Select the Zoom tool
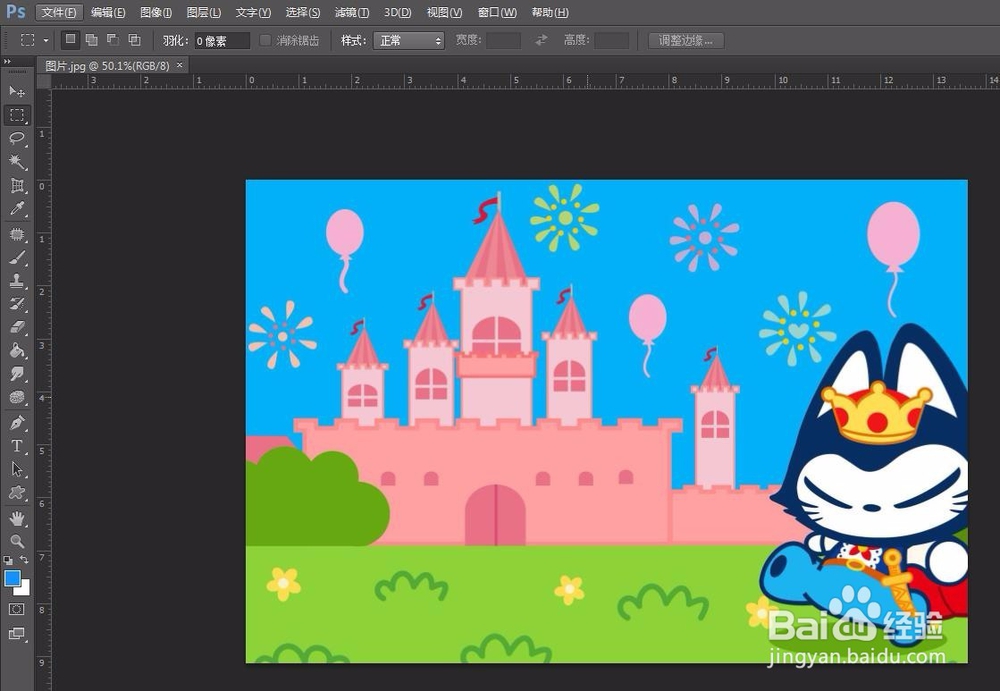 (17, 541)
